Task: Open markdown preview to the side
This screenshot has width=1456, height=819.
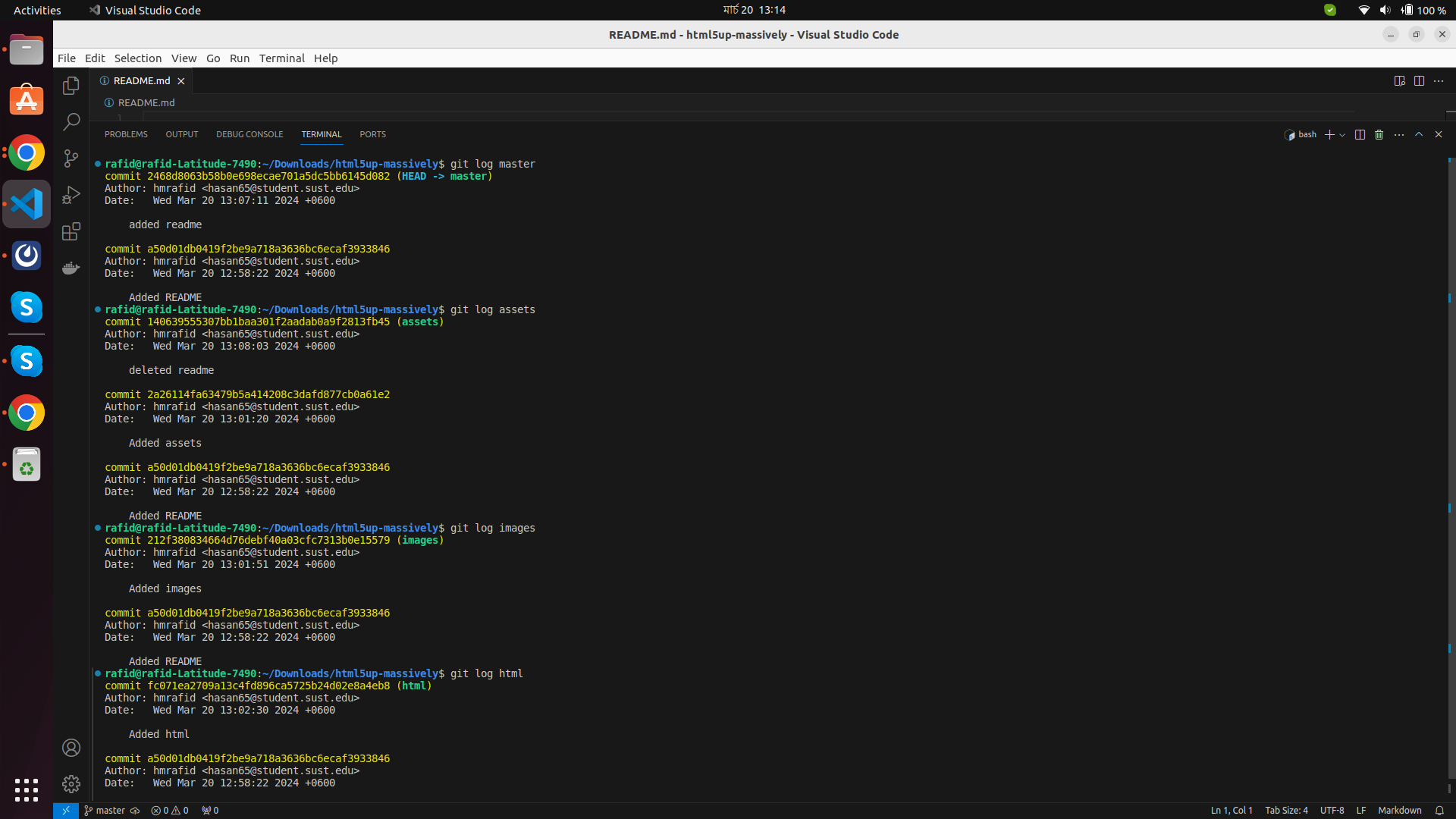Action: 1399,80
